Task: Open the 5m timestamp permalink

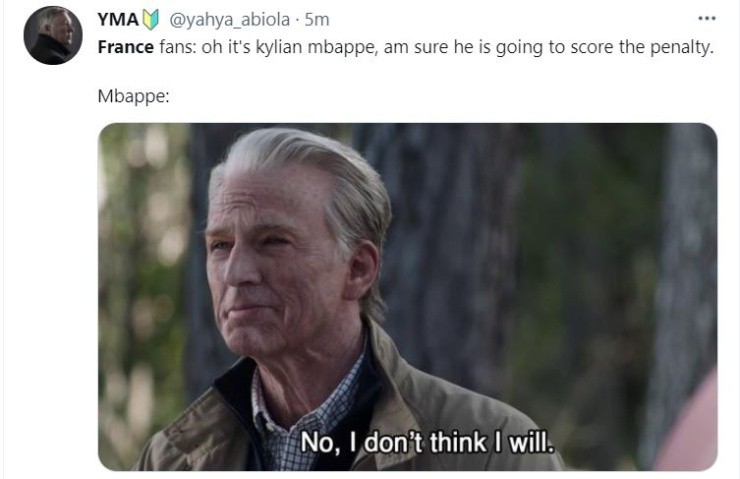Action: 317,19
